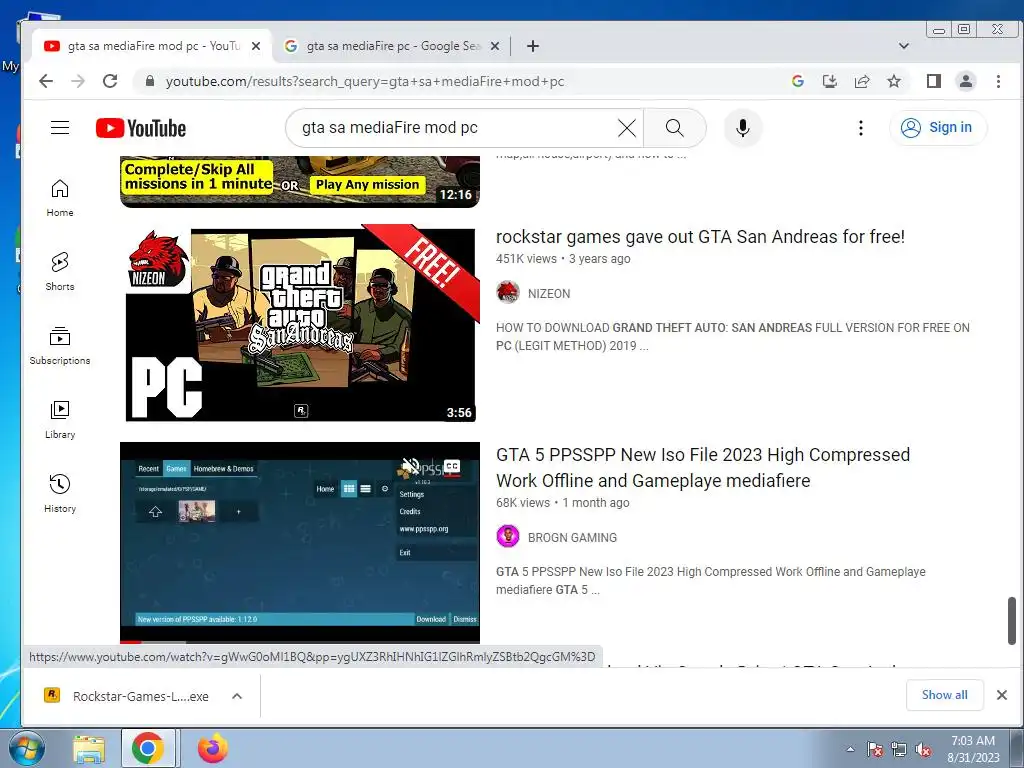Close the downloads bar

coord(1002,695)
